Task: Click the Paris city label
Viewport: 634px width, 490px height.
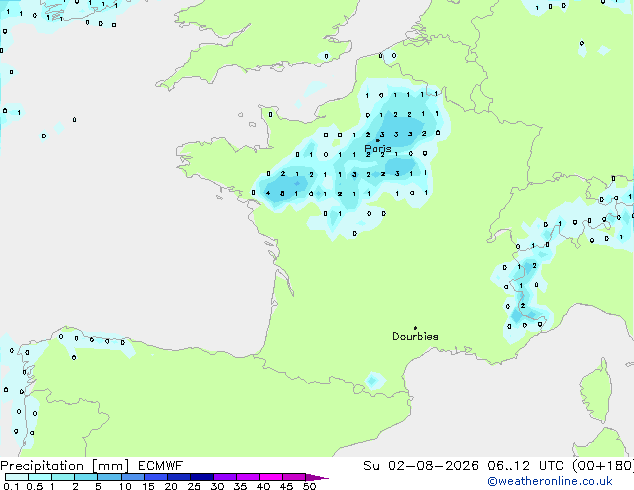Action: pos(378,148)
